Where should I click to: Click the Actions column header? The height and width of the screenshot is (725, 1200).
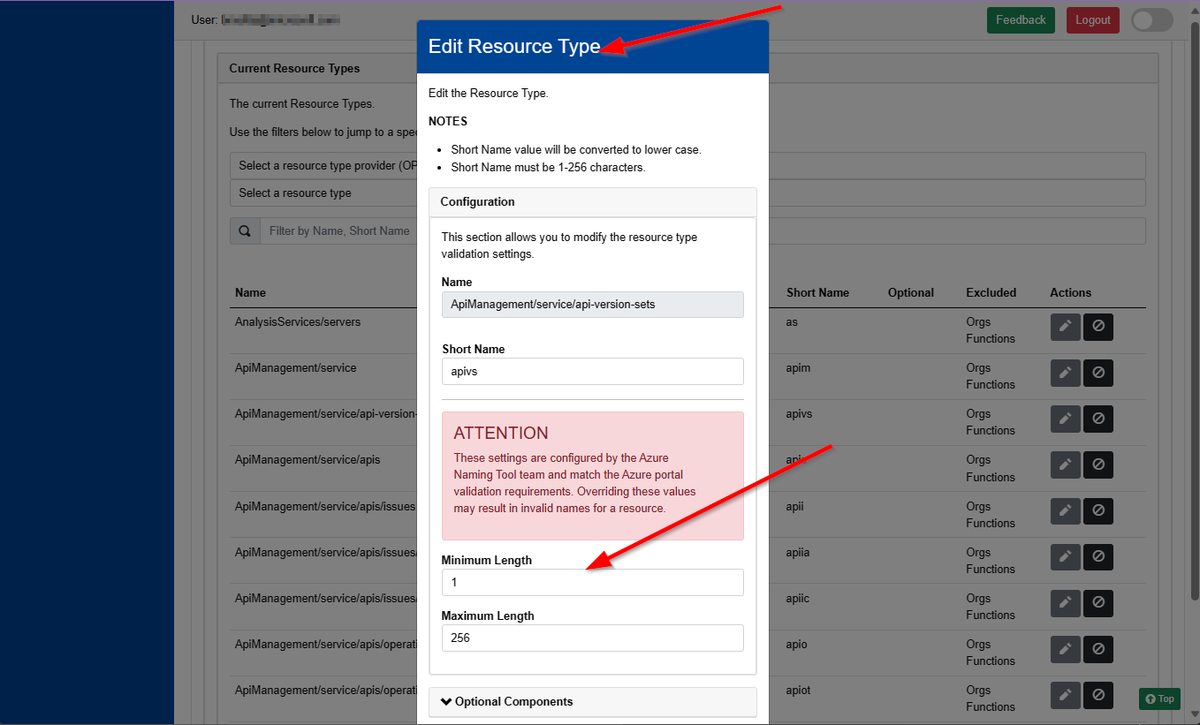click(x=1070, y=293)
